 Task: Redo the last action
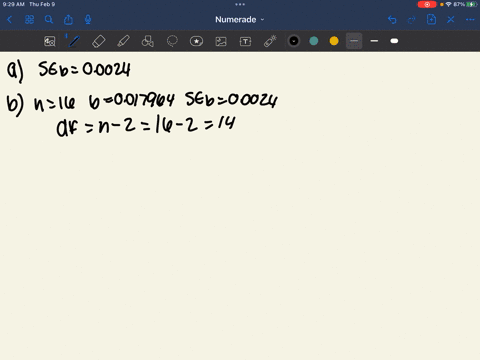point(412,20)
